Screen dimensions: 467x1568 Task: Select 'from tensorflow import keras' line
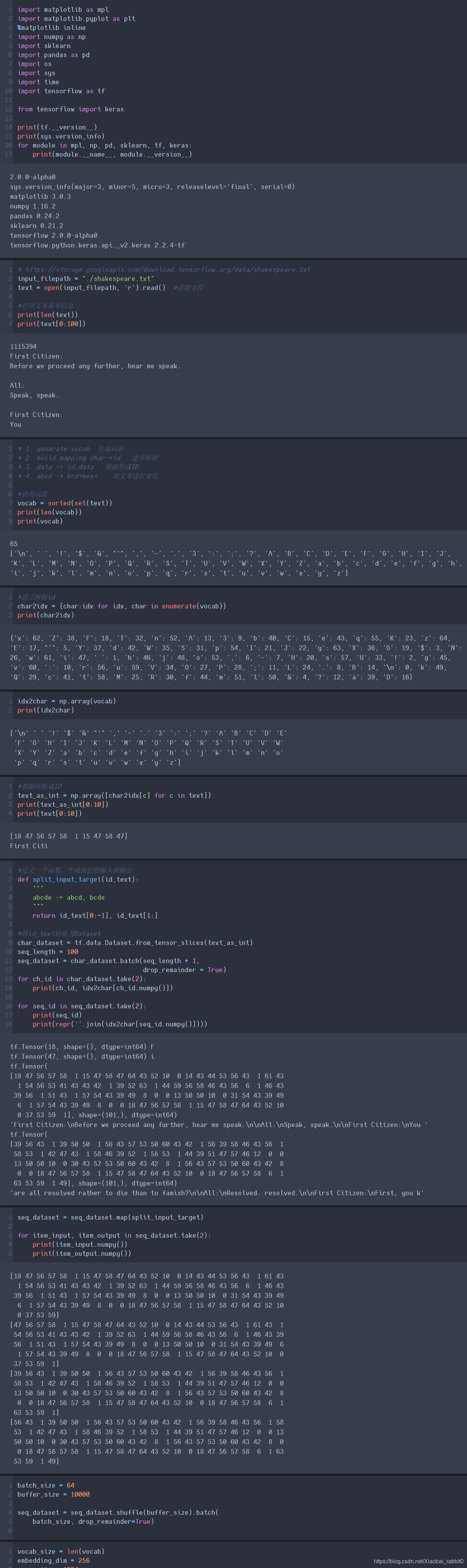(x=71, y=110)
